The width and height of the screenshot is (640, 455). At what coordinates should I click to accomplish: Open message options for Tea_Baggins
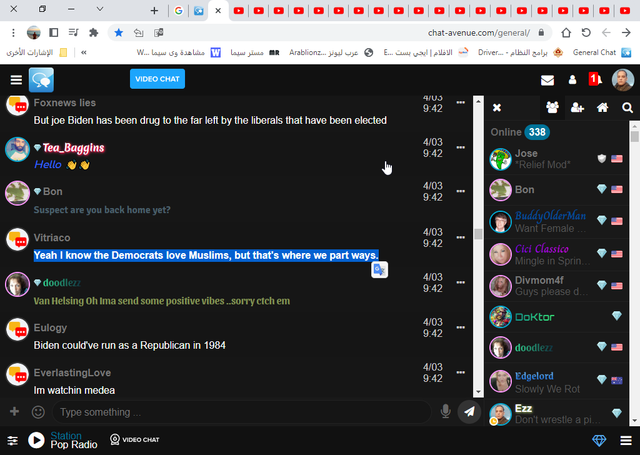pos(460,147)
